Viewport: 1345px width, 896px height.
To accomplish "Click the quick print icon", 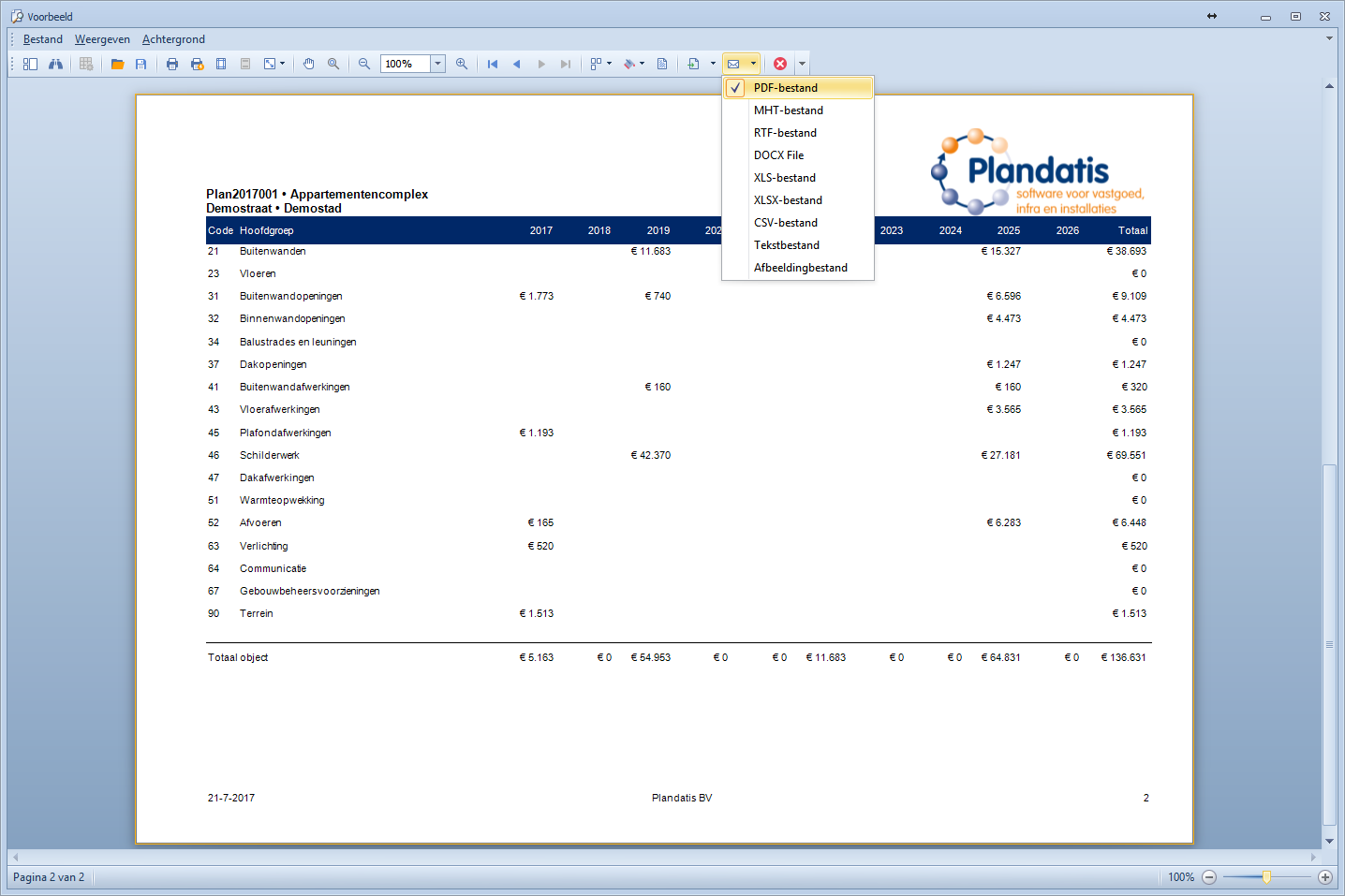I will (x=197, y=64).
